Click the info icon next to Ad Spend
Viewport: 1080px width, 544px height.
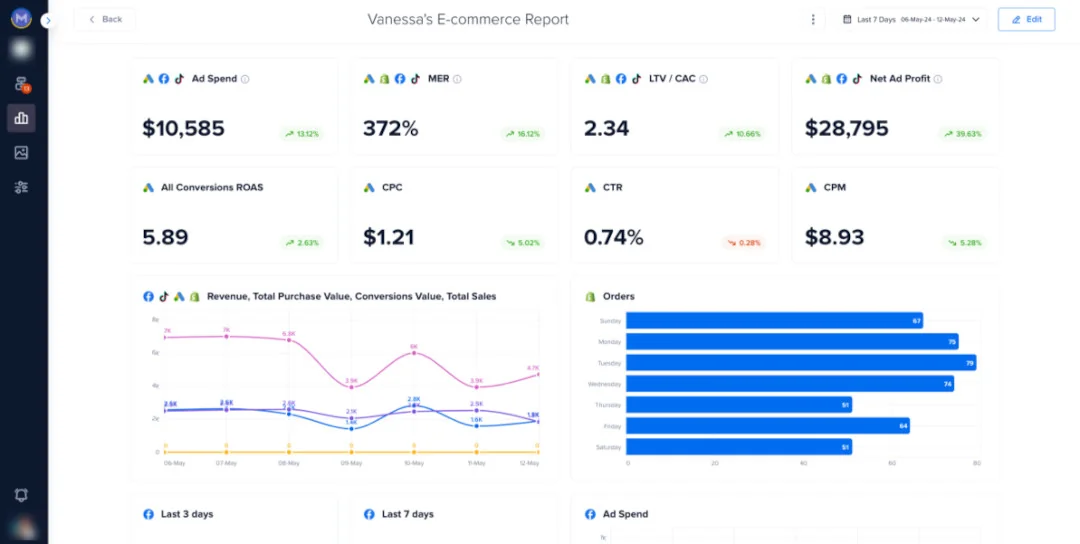[245, 79]
